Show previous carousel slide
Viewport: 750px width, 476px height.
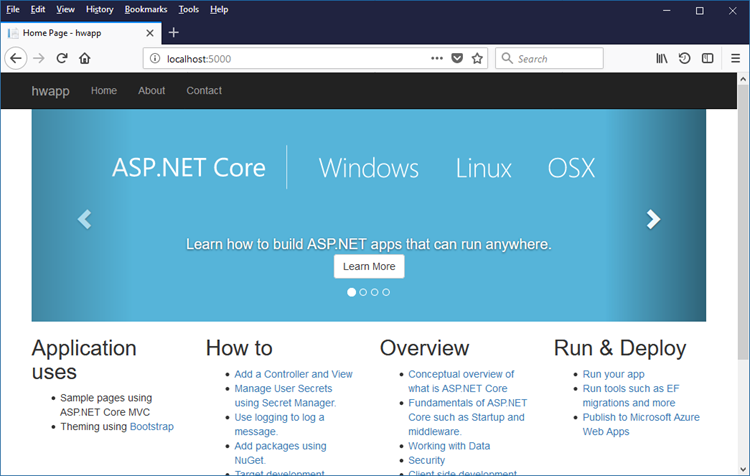[x=85, y=220]
